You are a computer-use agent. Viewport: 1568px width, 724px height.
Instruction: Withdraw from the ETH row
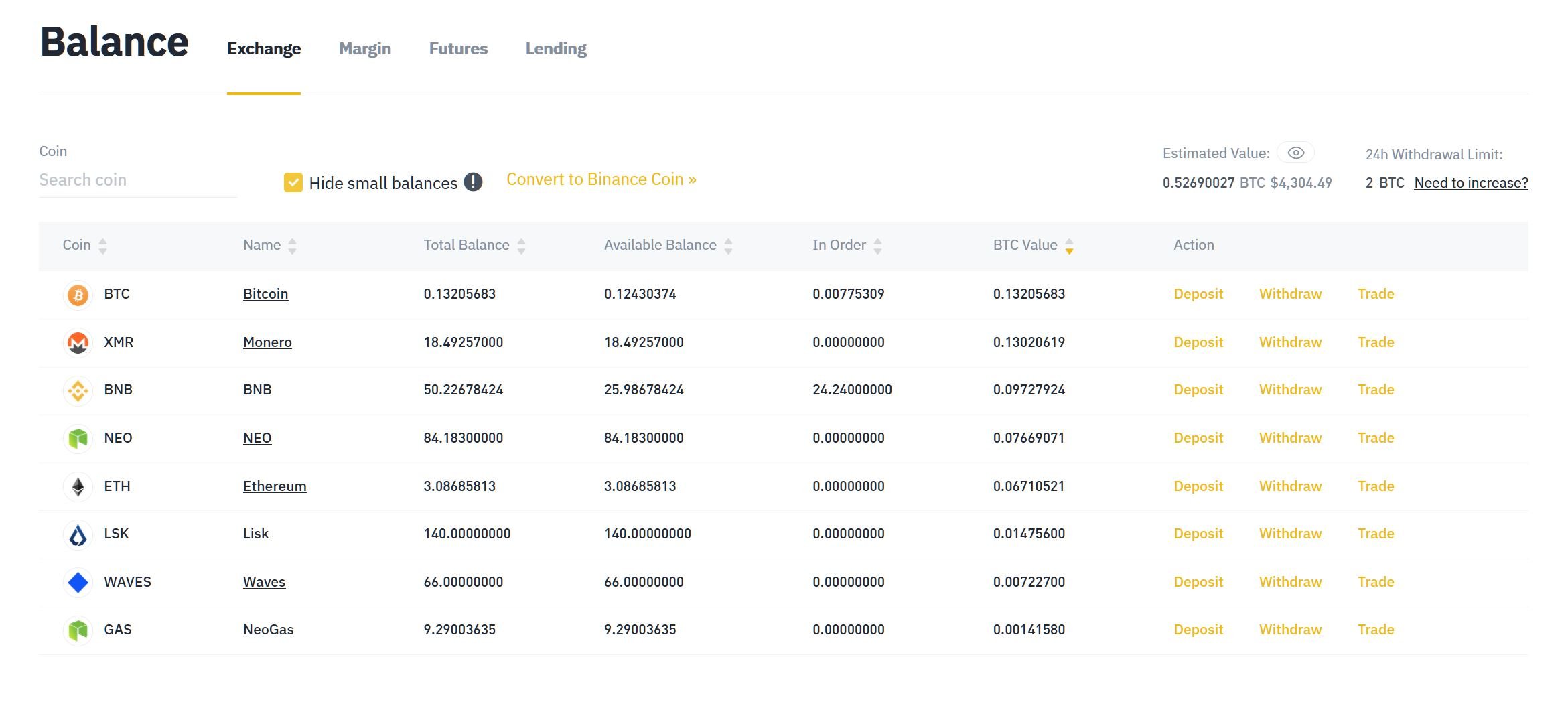[x=1290, y=486]
